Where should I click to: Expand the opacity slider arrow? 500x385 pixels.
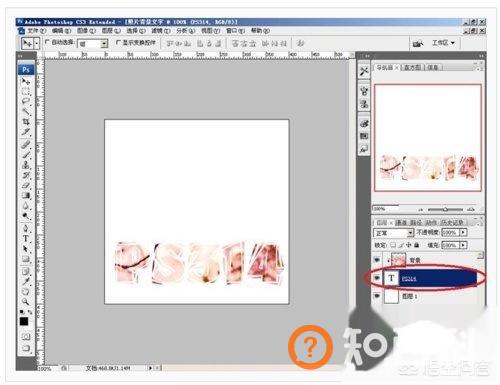(x=463, y=232)
